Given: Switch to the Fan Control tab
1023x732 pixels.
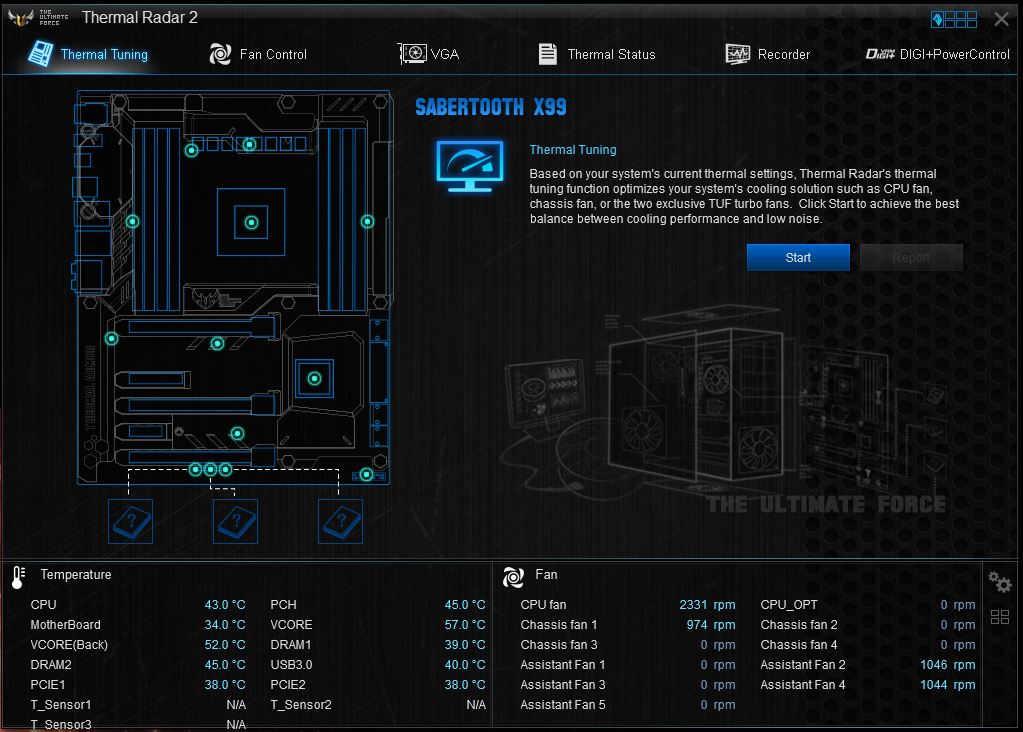Looking at the screenshot, I should coord(258,54).
